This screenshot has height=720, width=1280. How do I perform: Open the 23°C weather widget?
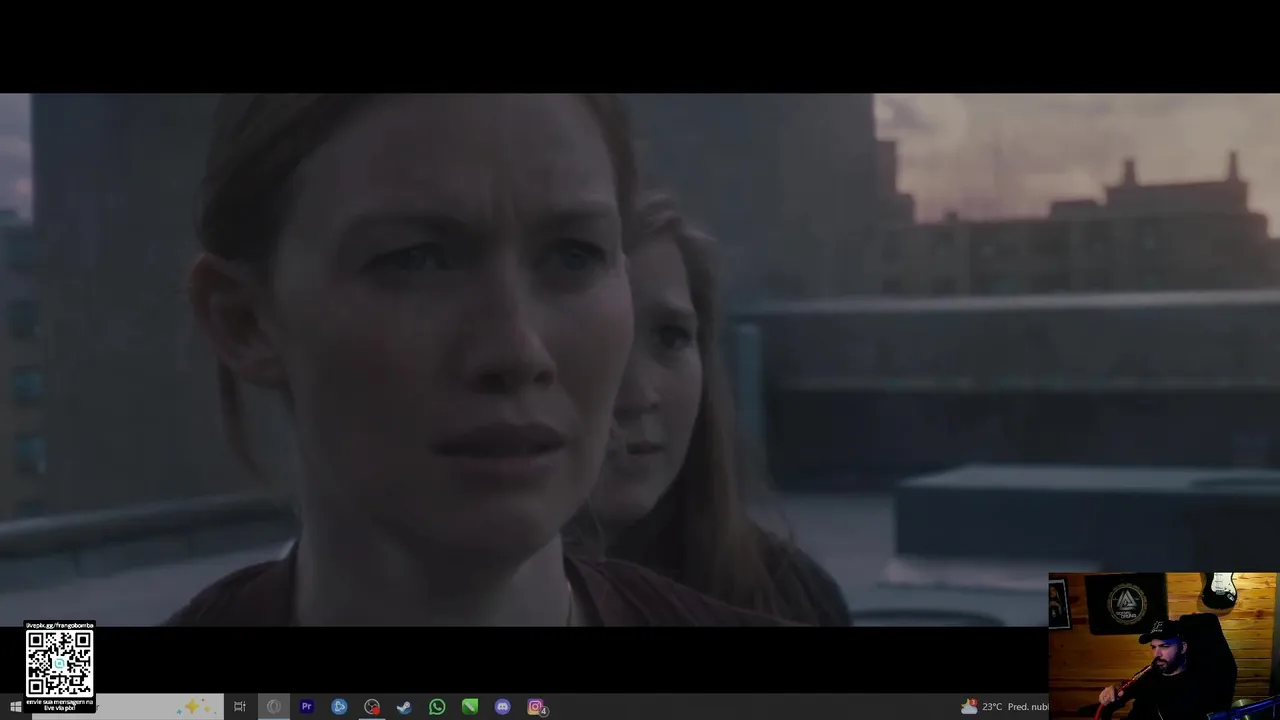pyautogui.click(x=1003, y=707)
